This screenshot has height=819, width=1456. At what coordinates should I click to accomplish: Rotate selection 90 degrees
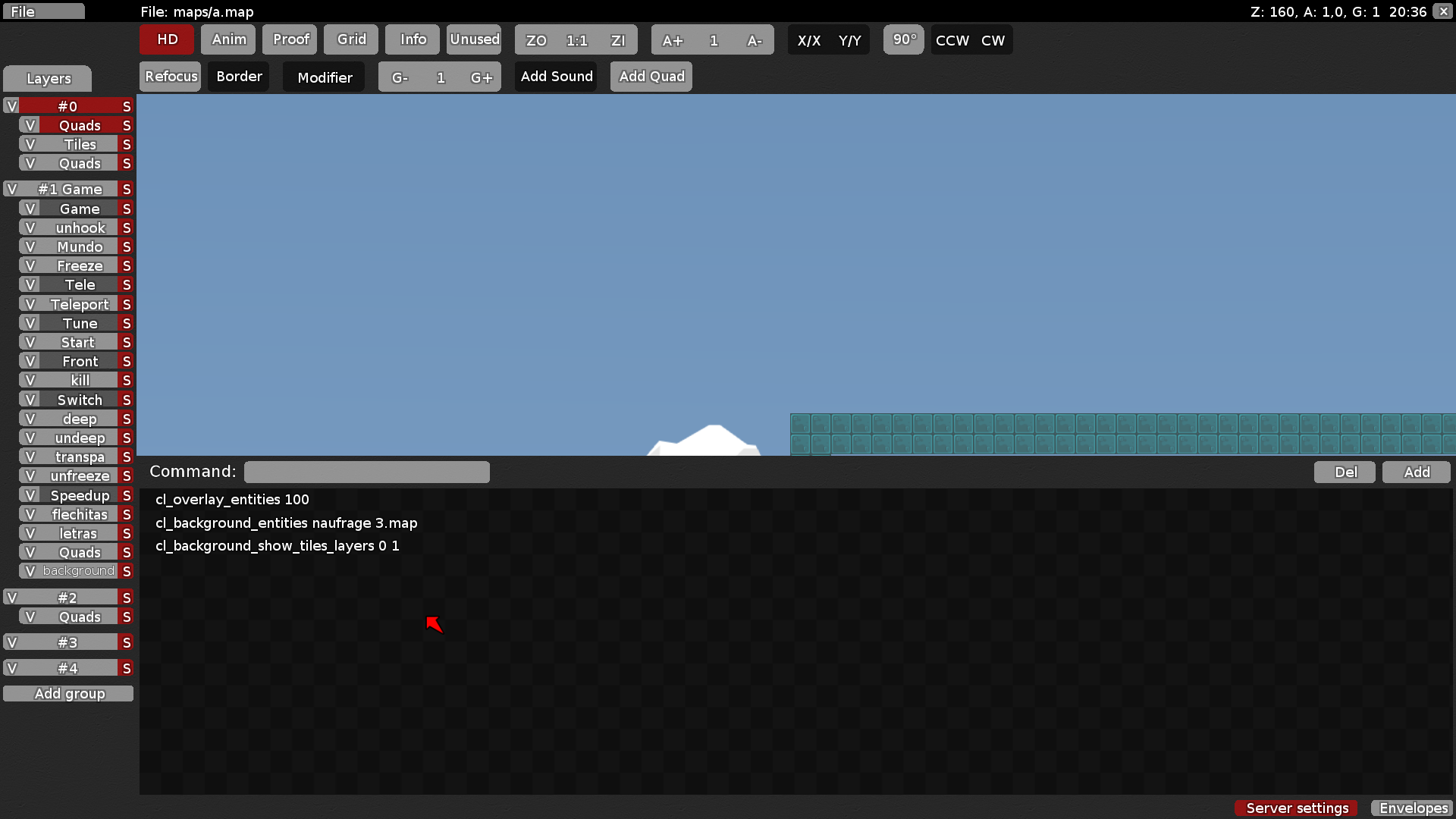click(x=903, y=39)
